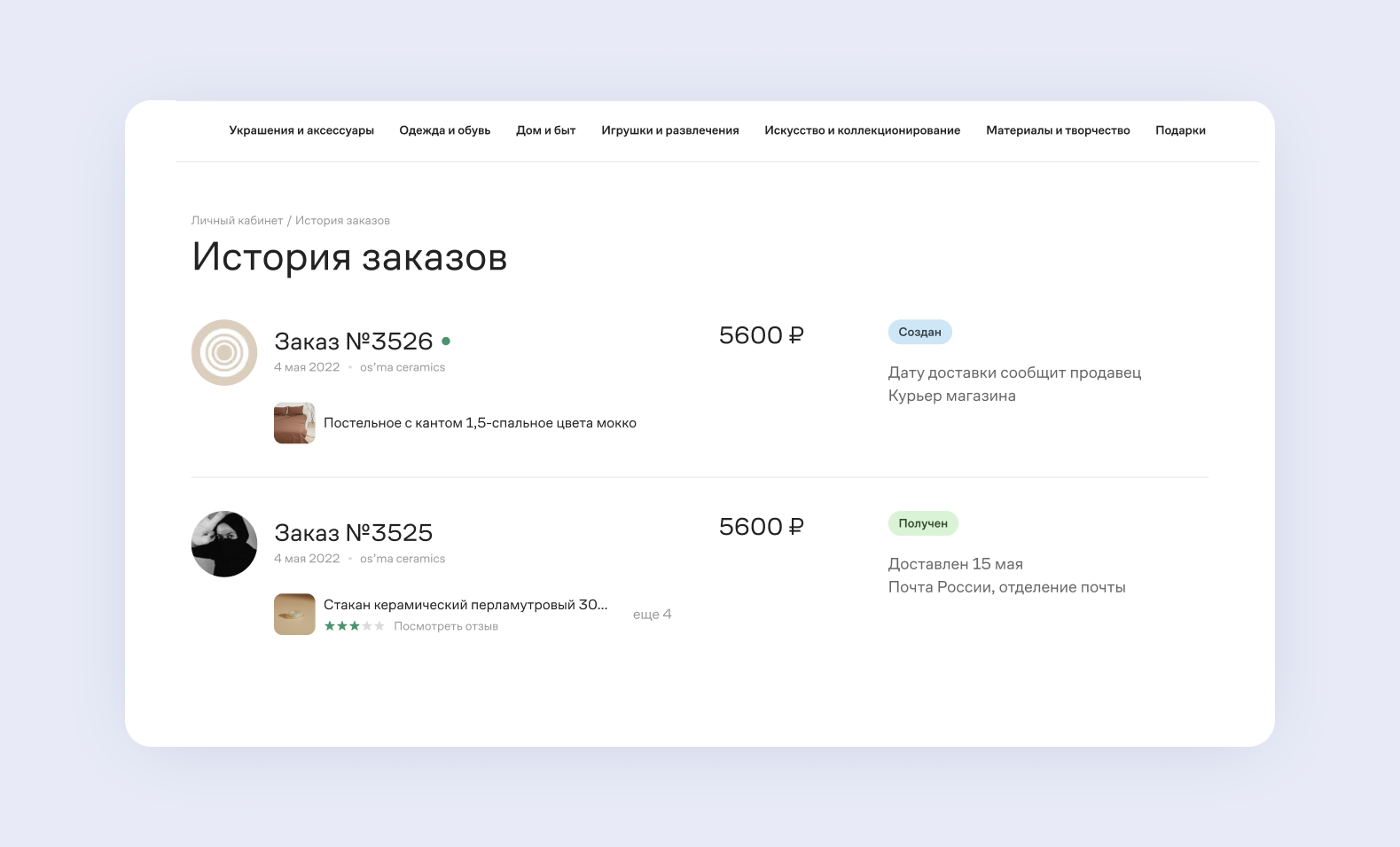Click the История заказов page heading
Screen dimensions: 1400x847
click(x=349, y=257)
